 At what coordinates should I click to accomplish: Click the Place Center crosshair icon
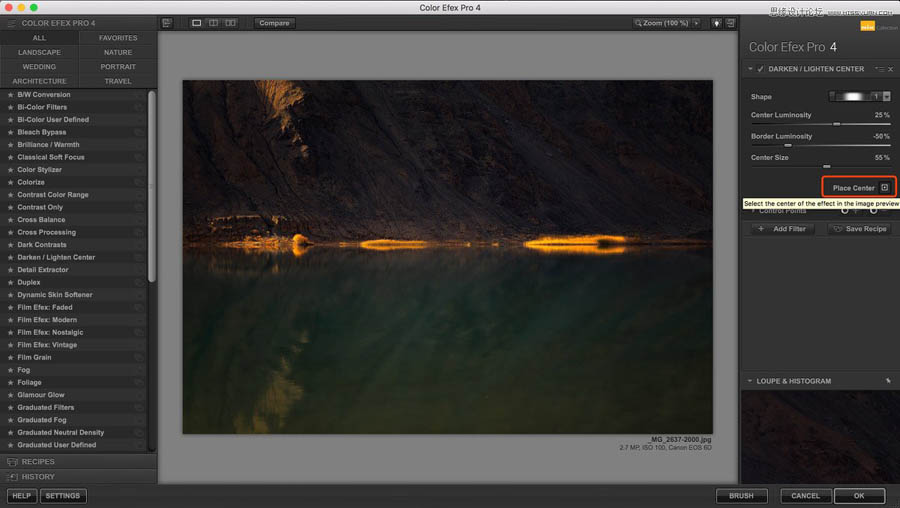(x=884, y=188)
